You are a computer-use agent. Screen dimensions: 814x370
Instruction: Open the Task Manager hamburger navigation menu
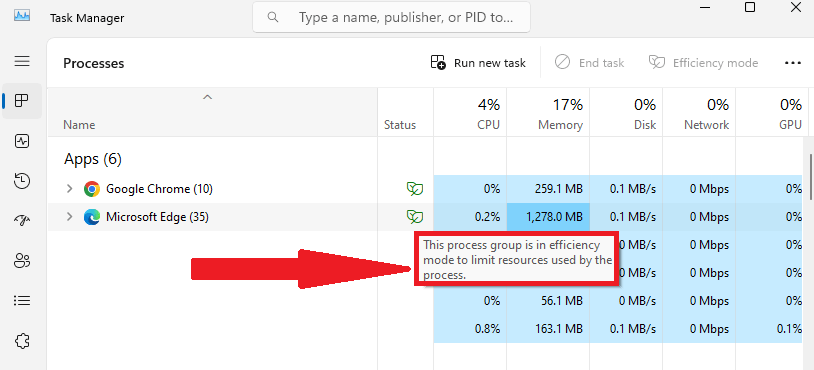click(x=22, y=61)
